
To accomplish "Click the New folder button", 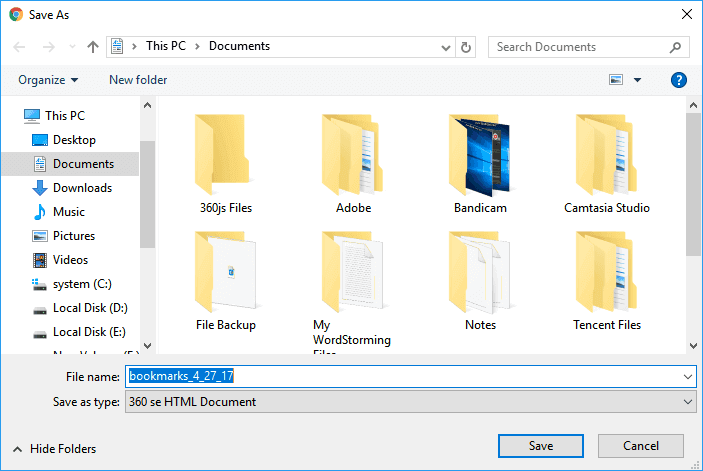I will pyautogui.click(x=138, y=80).
